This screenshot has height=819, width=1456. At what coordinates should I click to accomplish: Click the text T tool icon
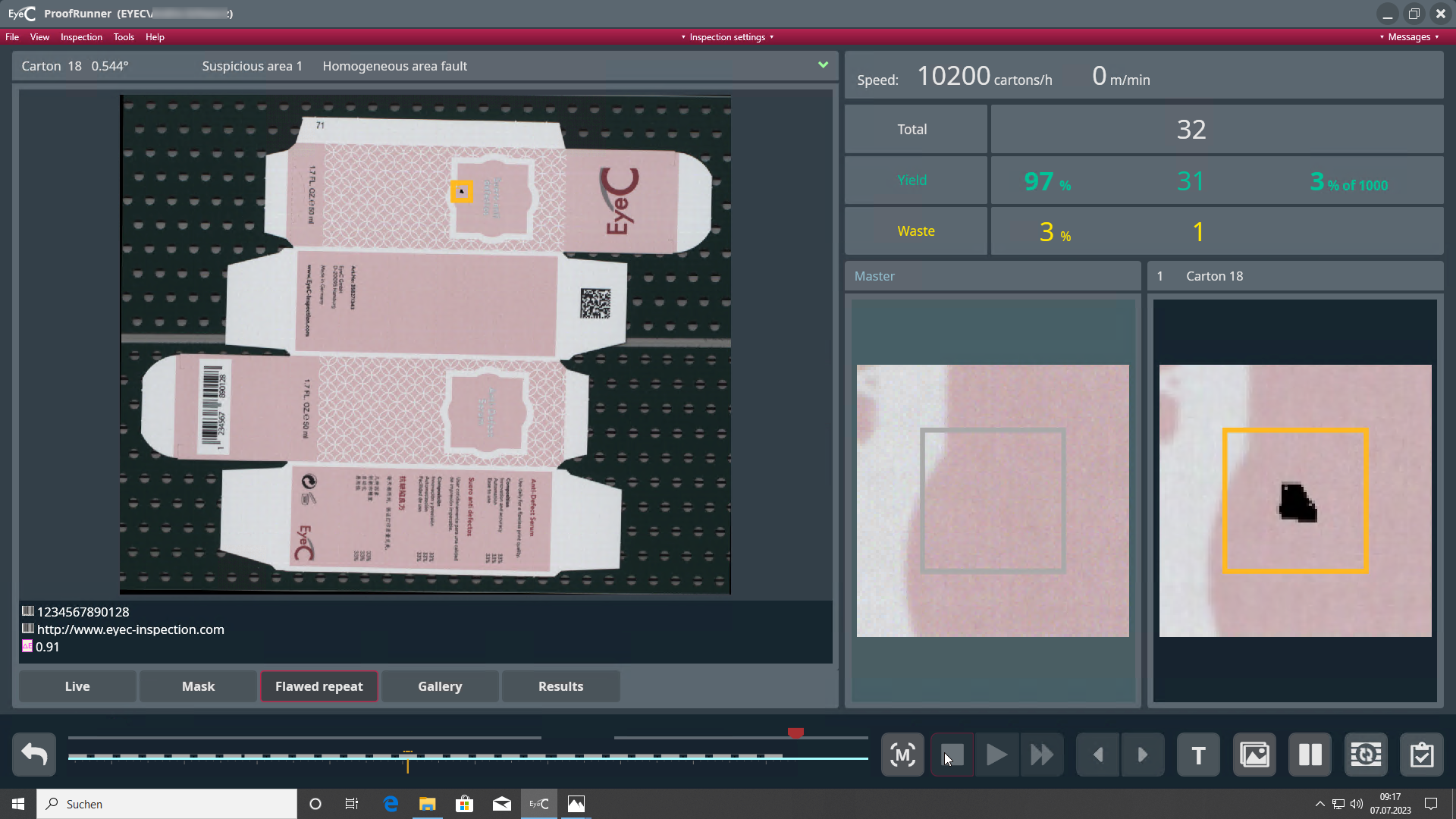pyautogui.click(x=1198, y=755)
